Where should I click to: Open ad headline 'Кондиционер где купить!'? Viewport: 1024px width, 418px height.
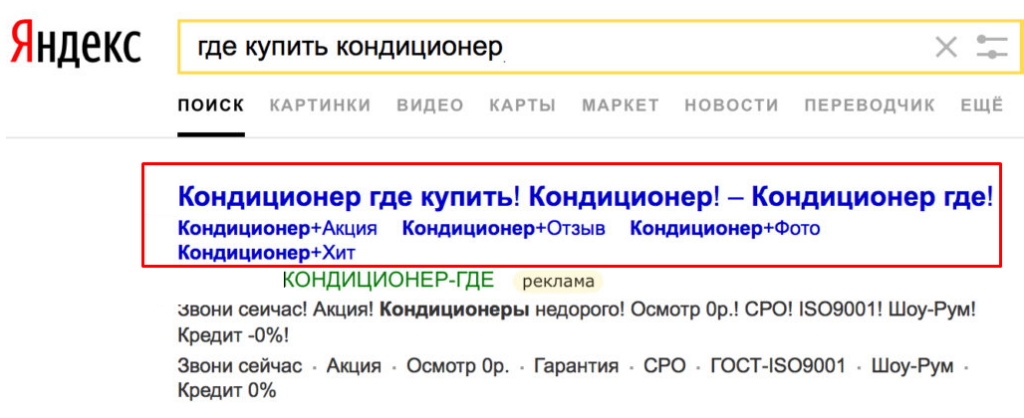(585, 196)
